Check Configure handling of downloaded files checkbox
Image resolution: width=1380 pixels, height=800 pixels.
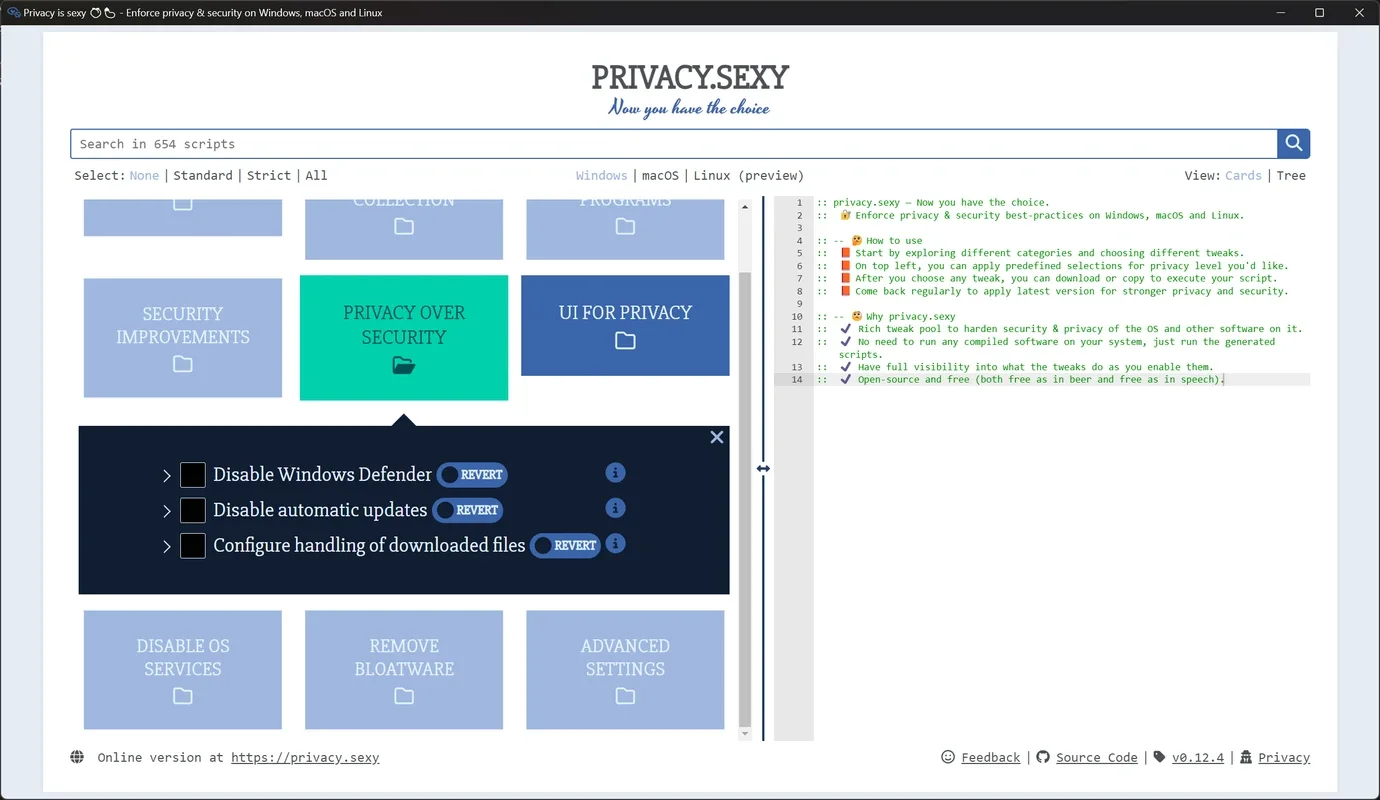coord(193,545)
